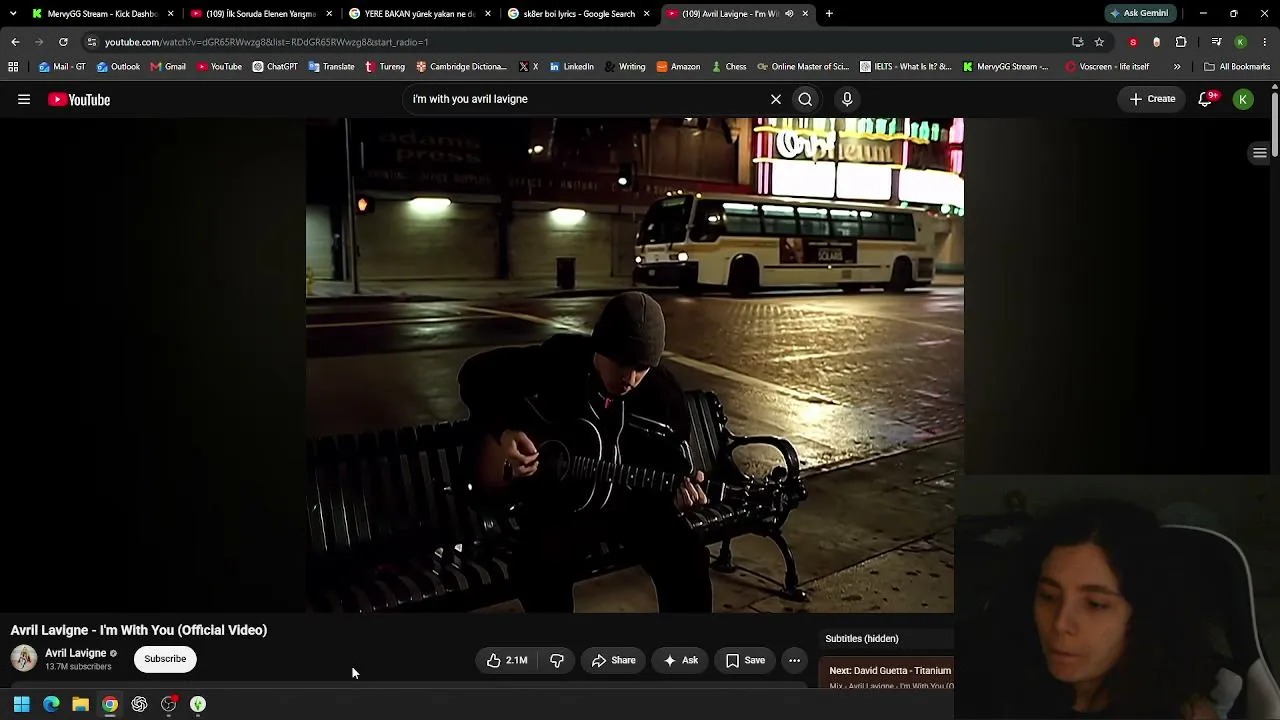Open the Cambridge Dictionary bookmark
The width and height of the screenshot is (1280, 720).
pyautogui.click(x=461, y=67)
